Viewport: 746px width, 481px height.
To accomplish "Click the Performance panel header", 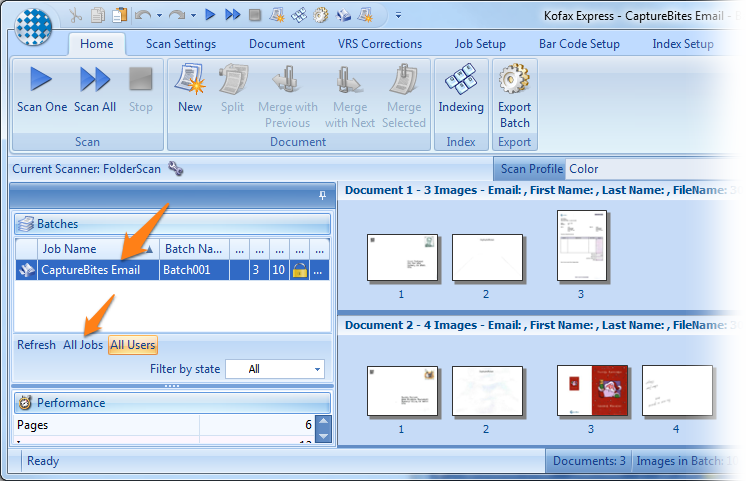I will click(x=172, y=403).
